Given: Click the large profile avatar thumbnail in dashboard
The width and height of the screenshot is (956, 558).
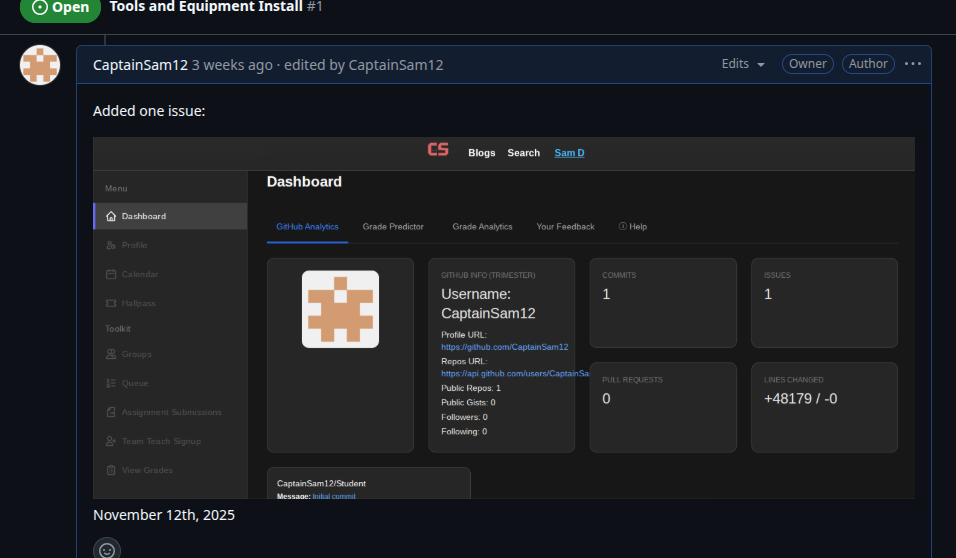Looking at the screenshot, I should [x=340, y=309].
